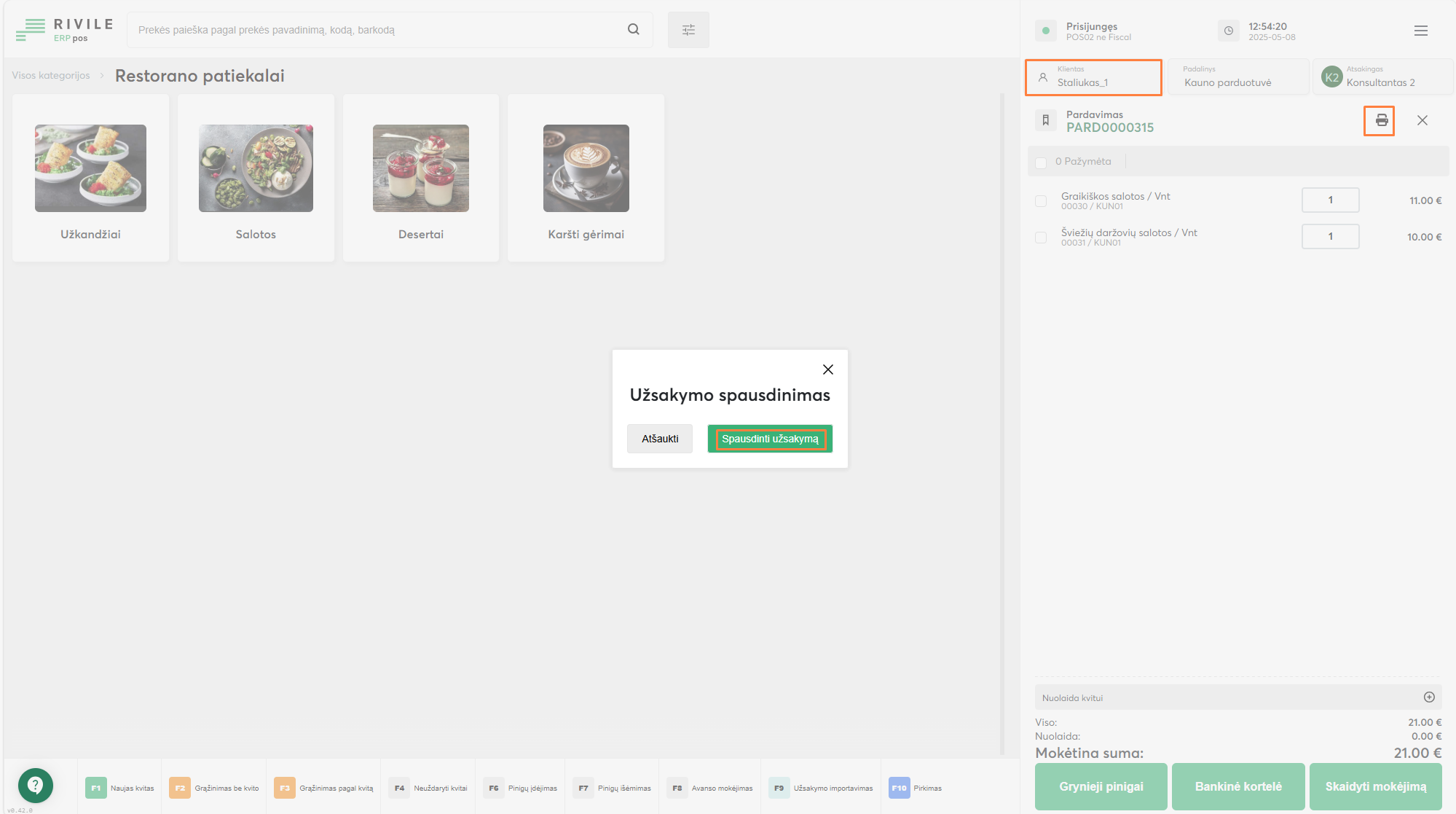Click the plus icon in Nuolaida kvitui
Image resolution: width=1456 pixels, height=814 pixels.
tap(1429, 697)
